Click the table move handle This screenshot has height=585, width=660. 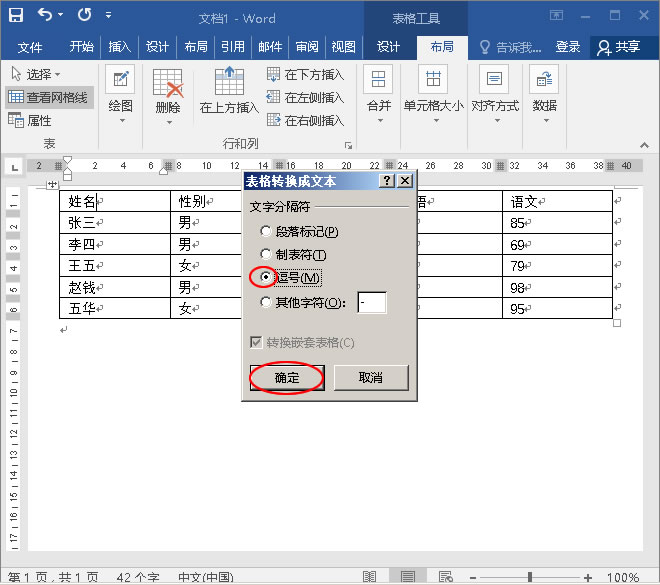click(x=52, y=184)
